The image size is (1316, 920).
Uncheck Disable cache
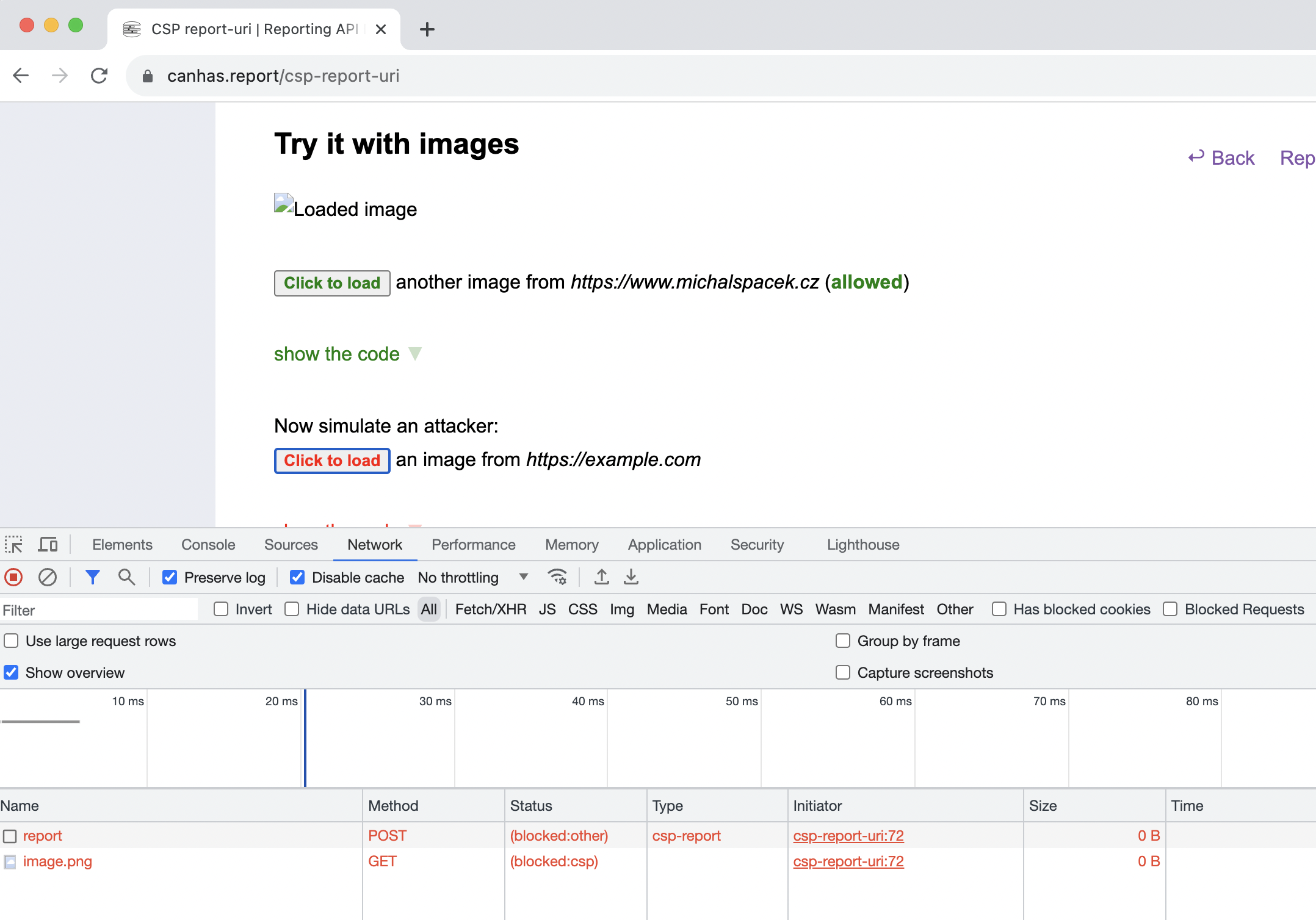(297, 577)
